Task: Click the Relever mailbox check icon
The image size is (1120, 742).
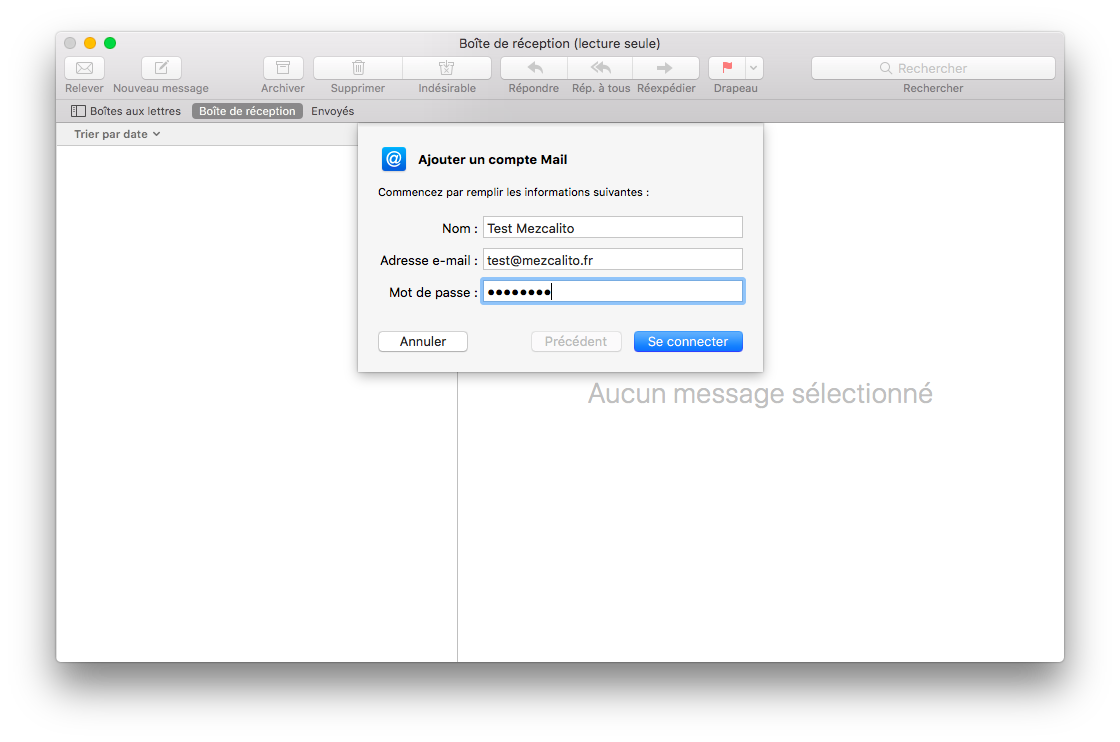Action: tap(84, 68)
